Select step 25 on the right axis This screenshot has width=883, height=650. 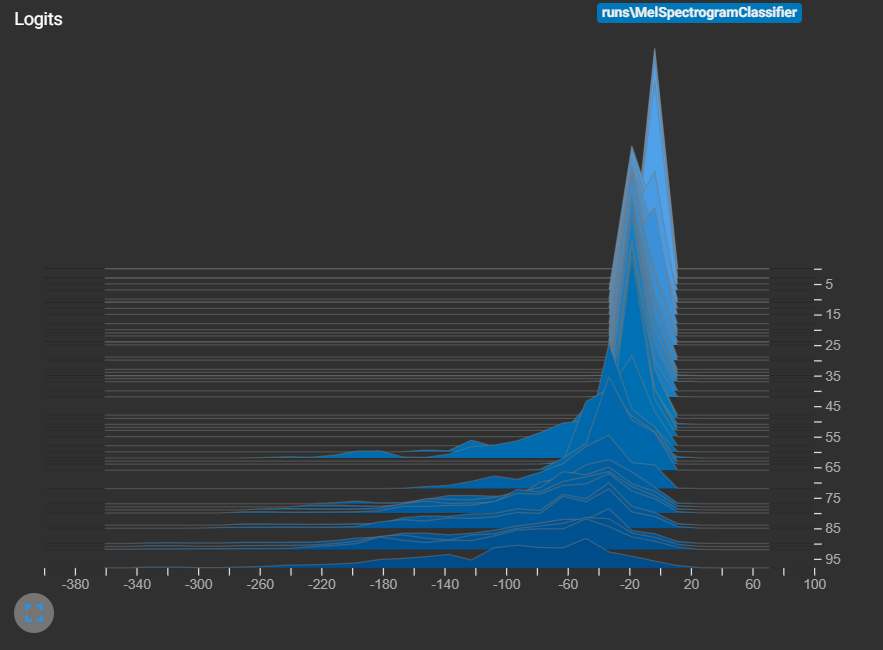(x=831, y=345)
